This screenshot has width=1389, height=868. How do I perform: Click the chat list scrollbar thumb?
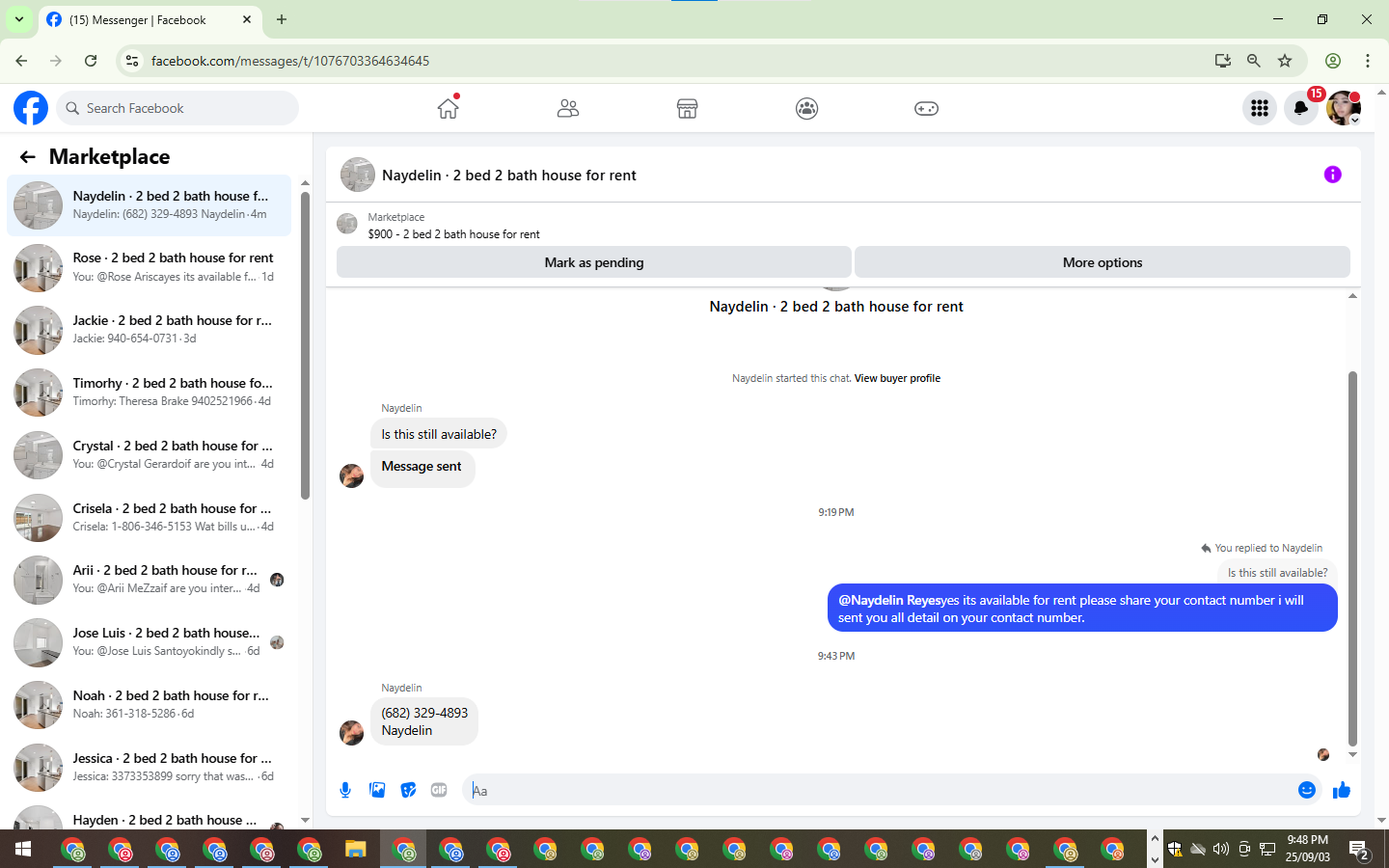[305, 345]
